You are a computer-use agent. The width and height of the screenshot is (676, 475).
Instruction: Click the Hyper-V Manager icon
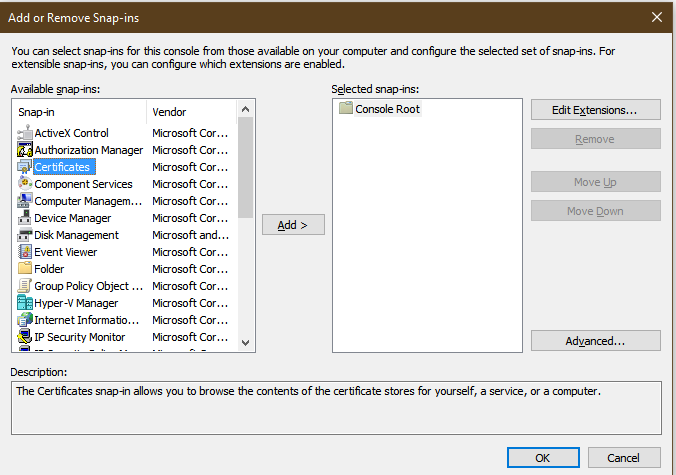(x=25, y=303)
